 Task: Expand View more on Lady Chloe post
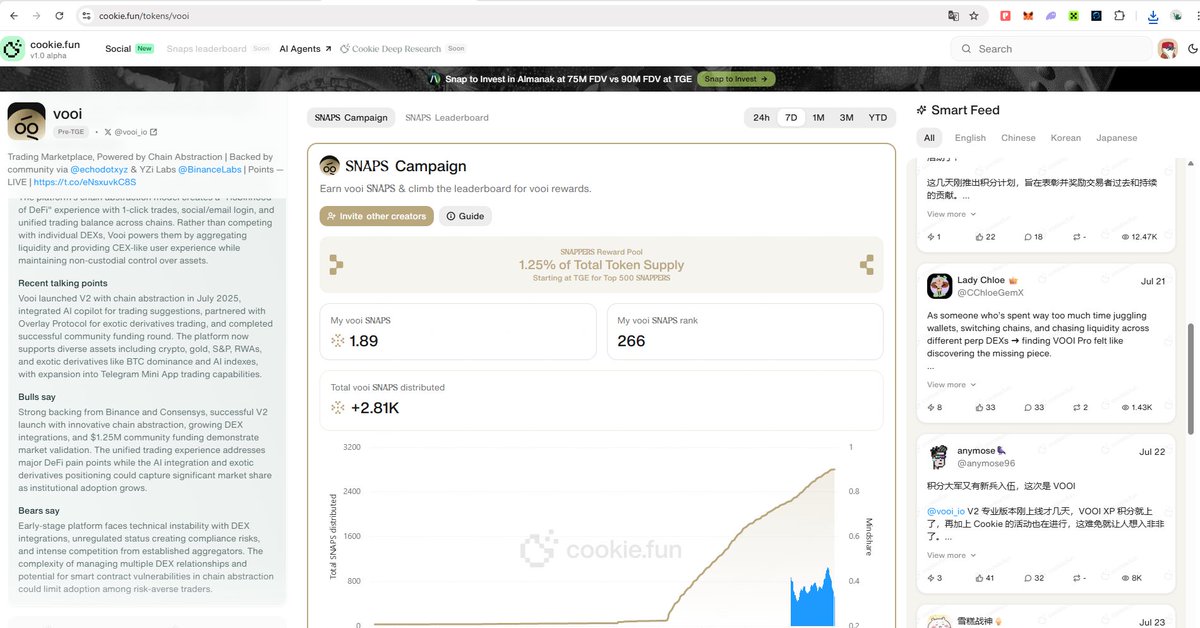pyautogui.click(x=951, y=385)
